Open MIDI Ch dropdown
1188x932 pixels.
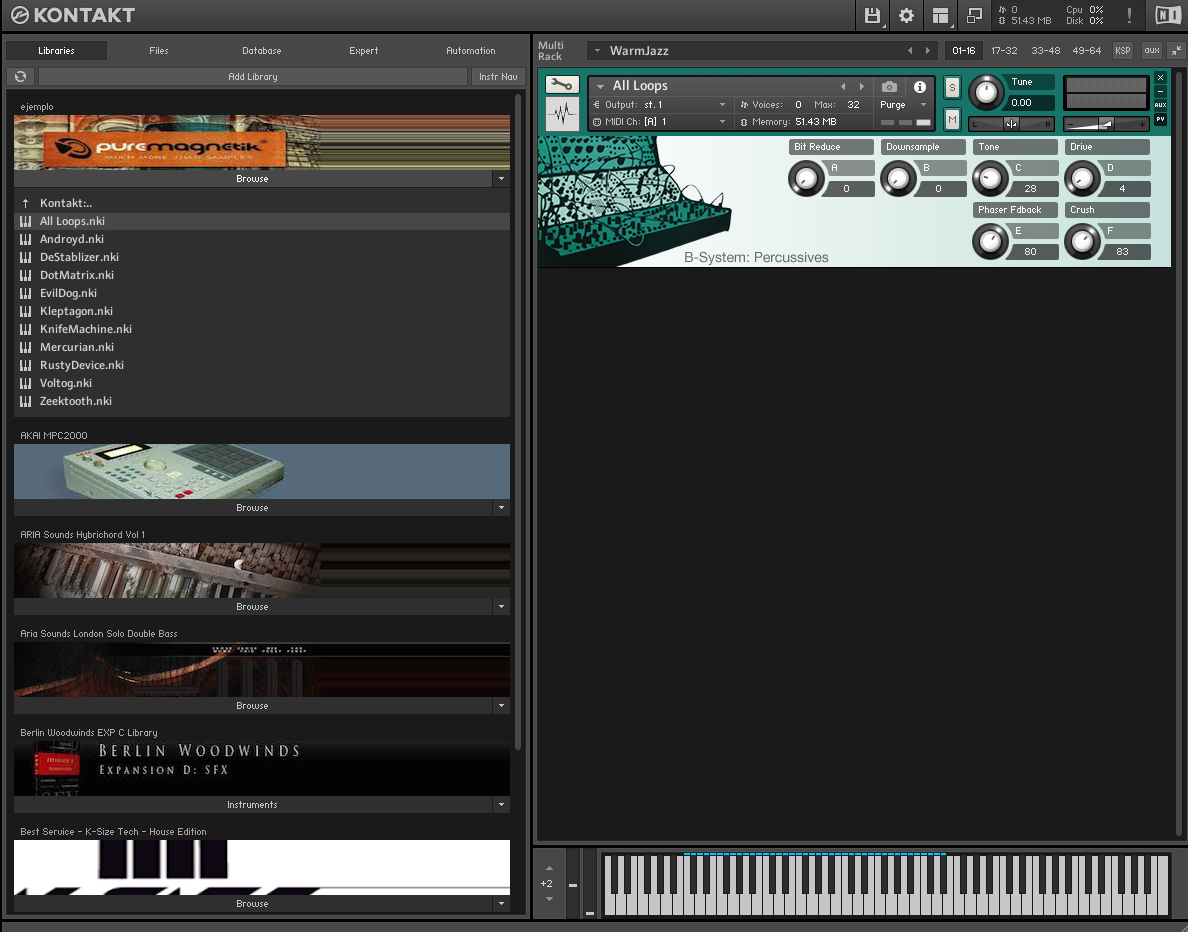pyautogui.click(x=722, y=122)
